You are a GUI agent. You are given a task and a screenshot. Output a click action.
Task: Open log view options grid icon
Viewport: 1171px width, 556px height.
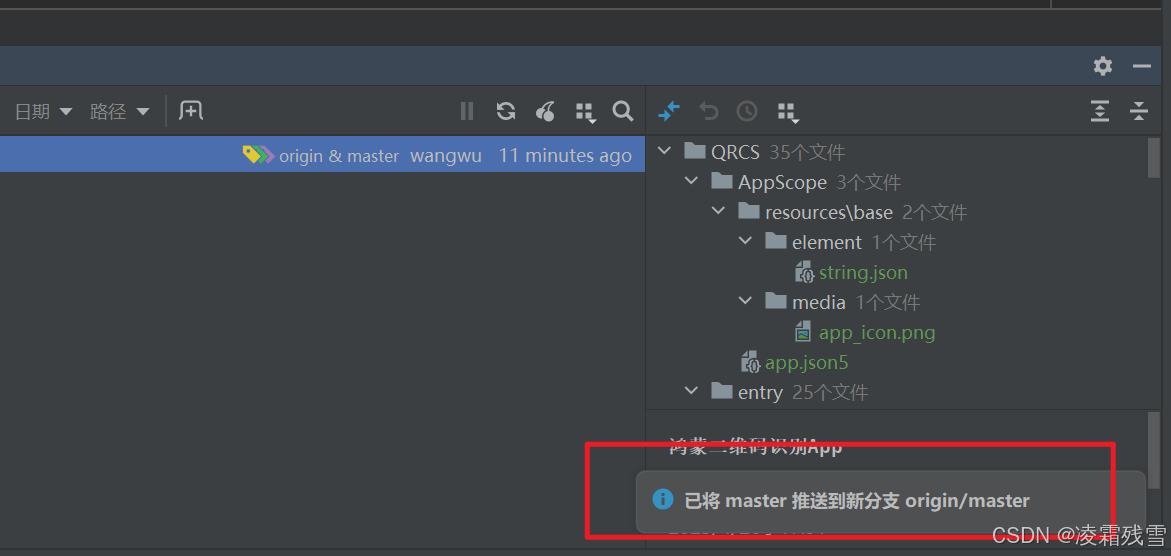[x=586, y=112]
